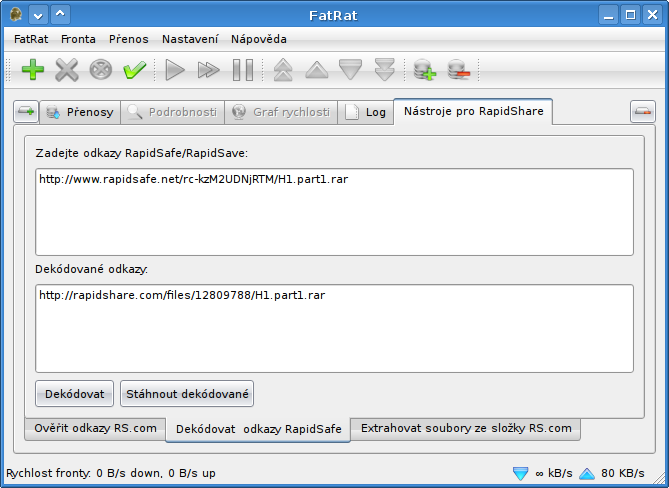The width and height of the screenshot is (669, 488).
Task: Open the FatRat menu
Action: coord(31,39)
